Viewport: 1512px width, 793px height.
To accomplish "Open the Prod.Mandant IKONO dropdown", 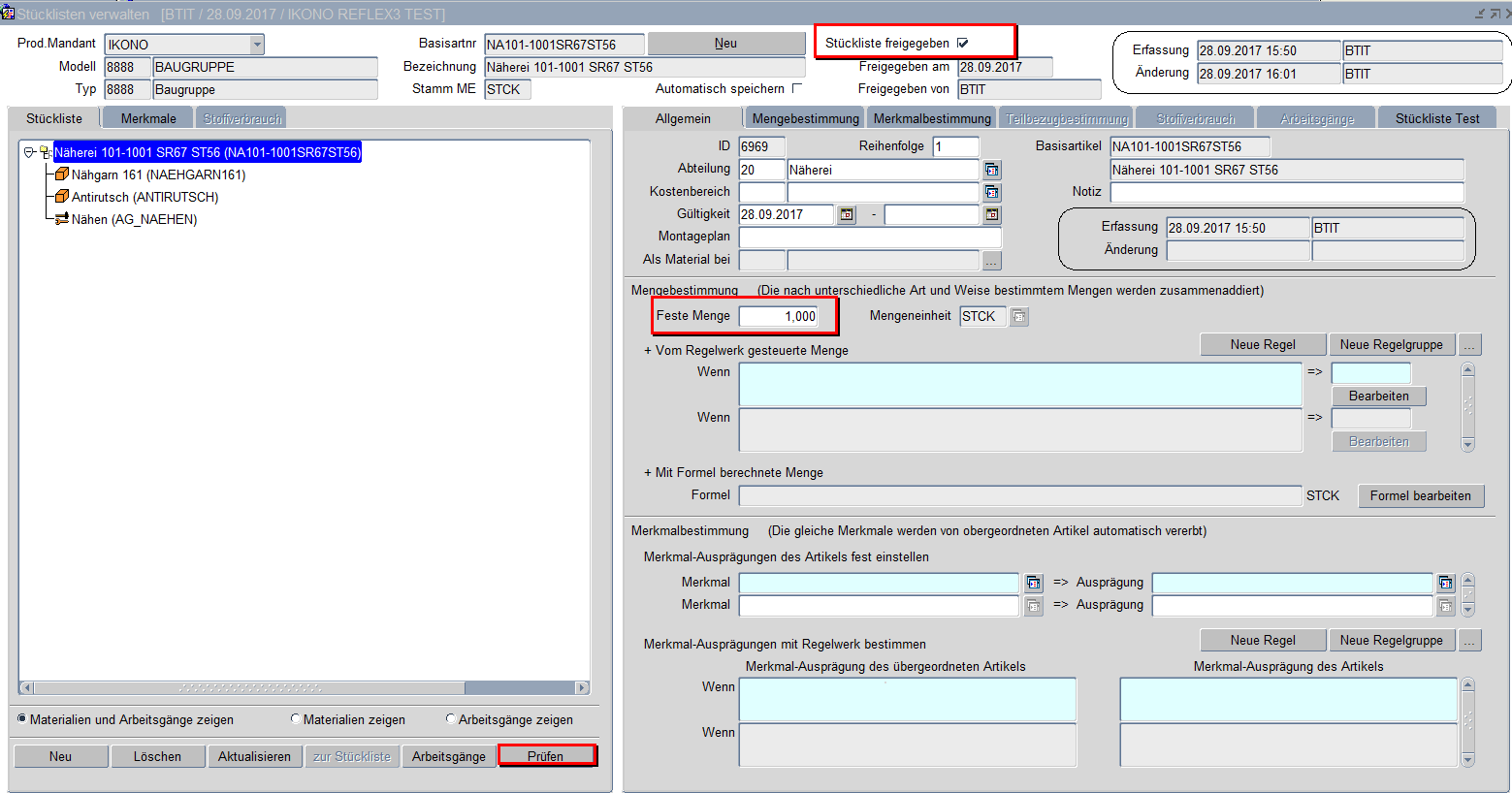I will [x=256, y=45].
